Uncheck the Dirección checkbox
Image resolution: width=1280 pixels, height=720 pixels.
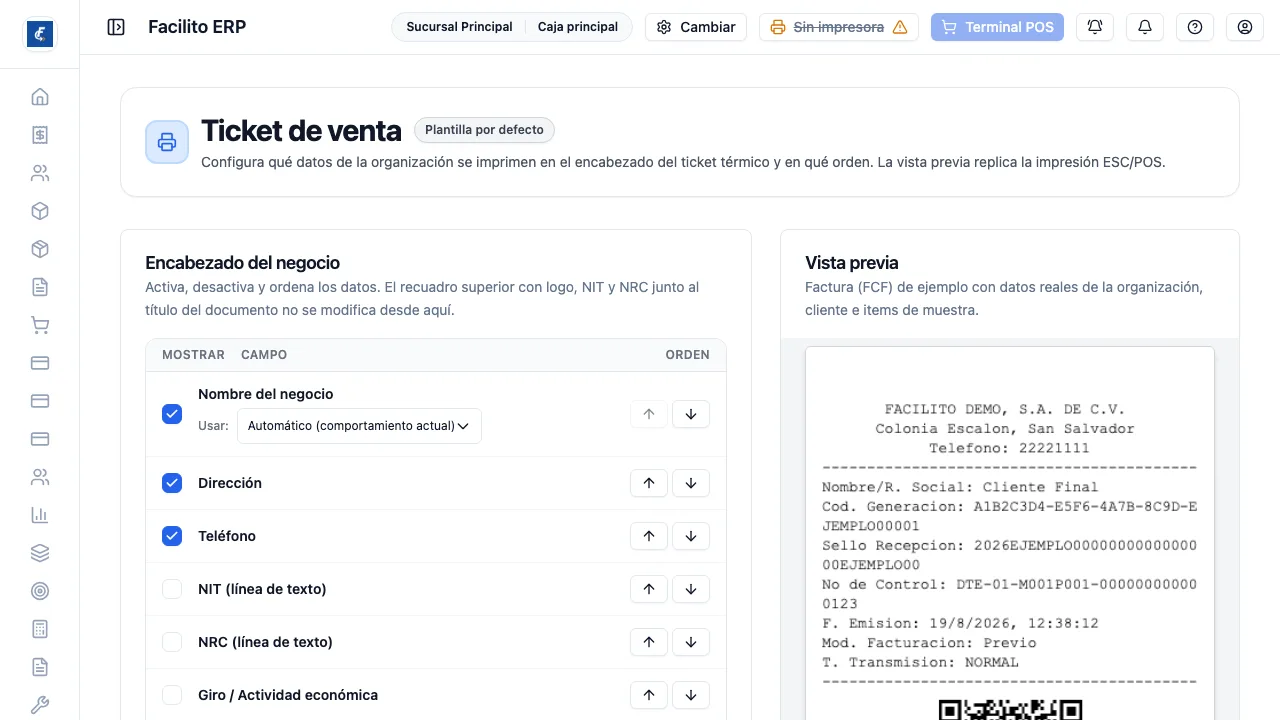172,483
